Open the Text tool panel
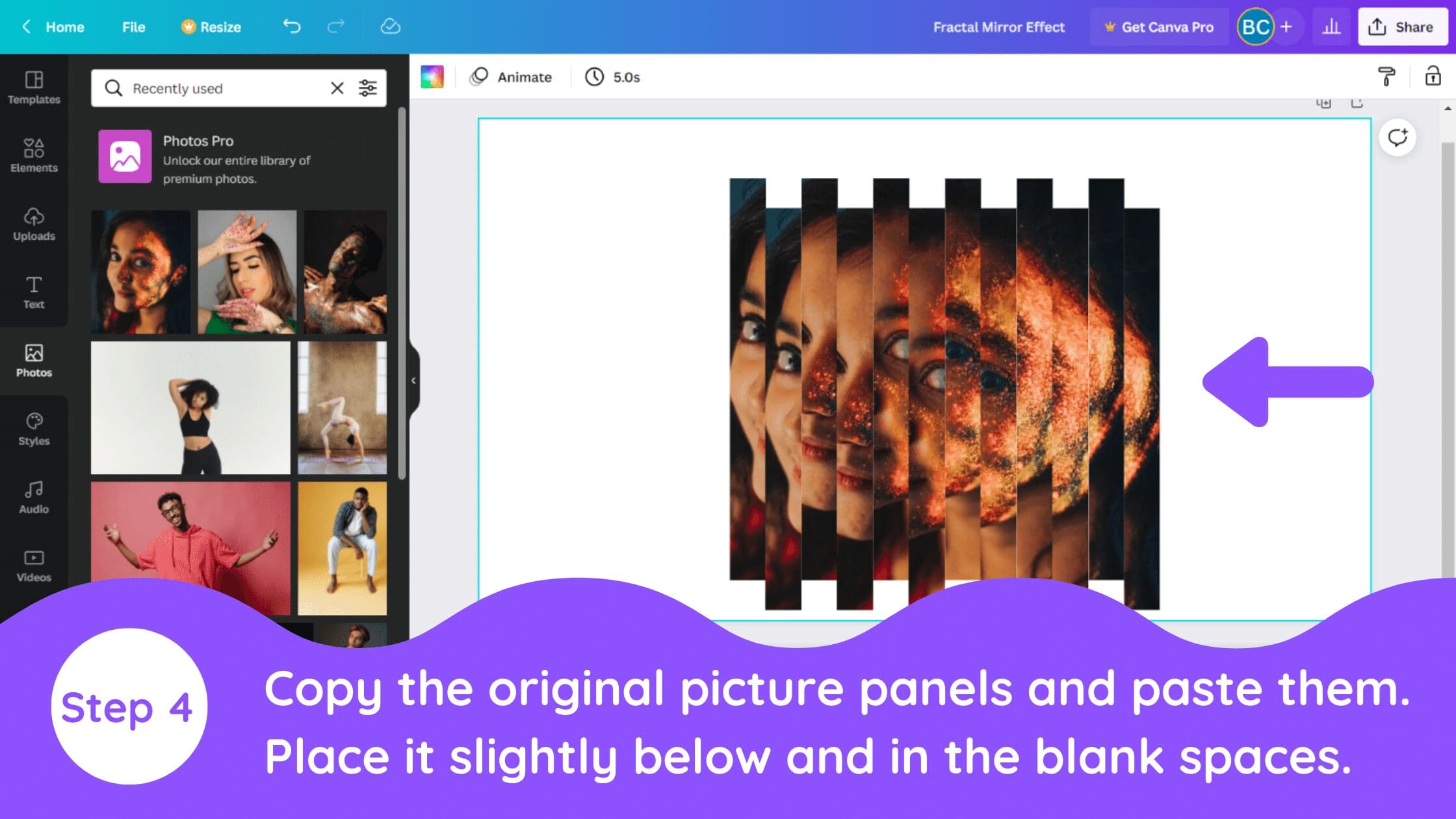 (x=33, y=293)
